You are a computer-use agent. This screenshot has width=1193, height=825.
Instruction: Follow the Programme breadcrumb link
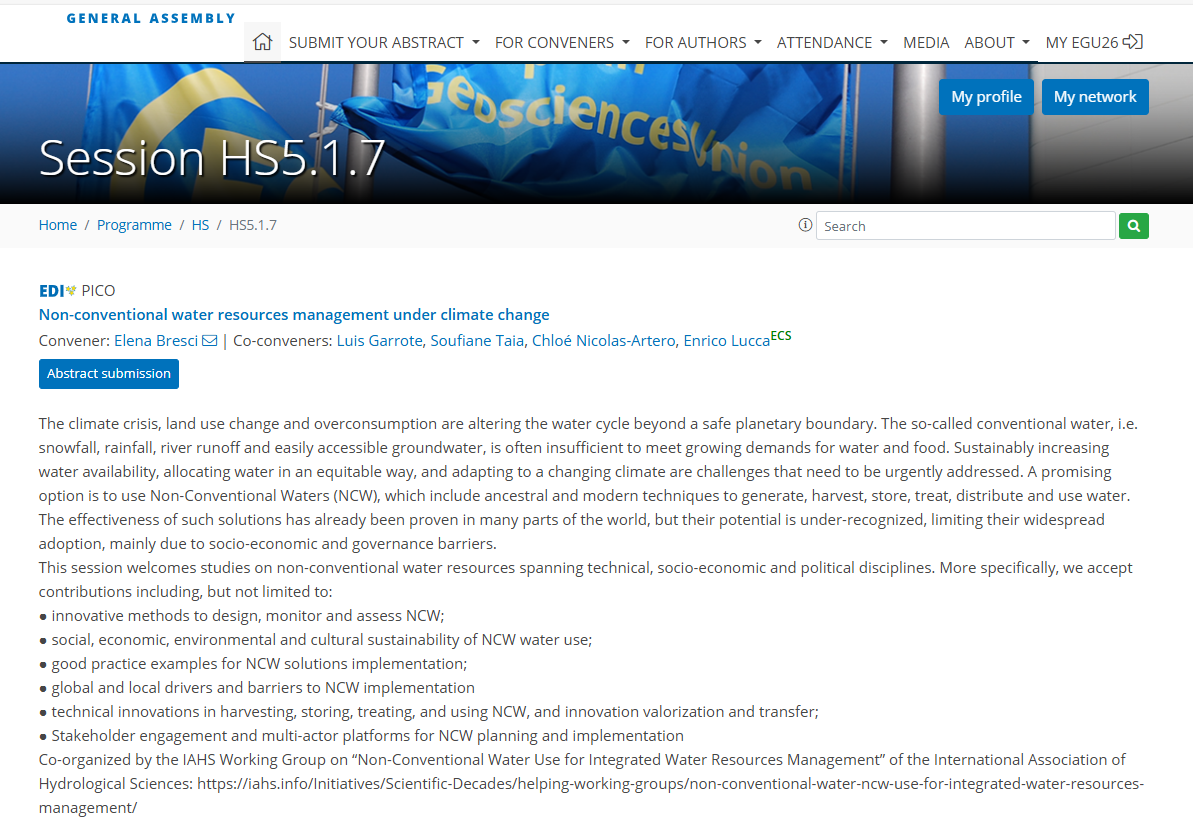(134, 225)
